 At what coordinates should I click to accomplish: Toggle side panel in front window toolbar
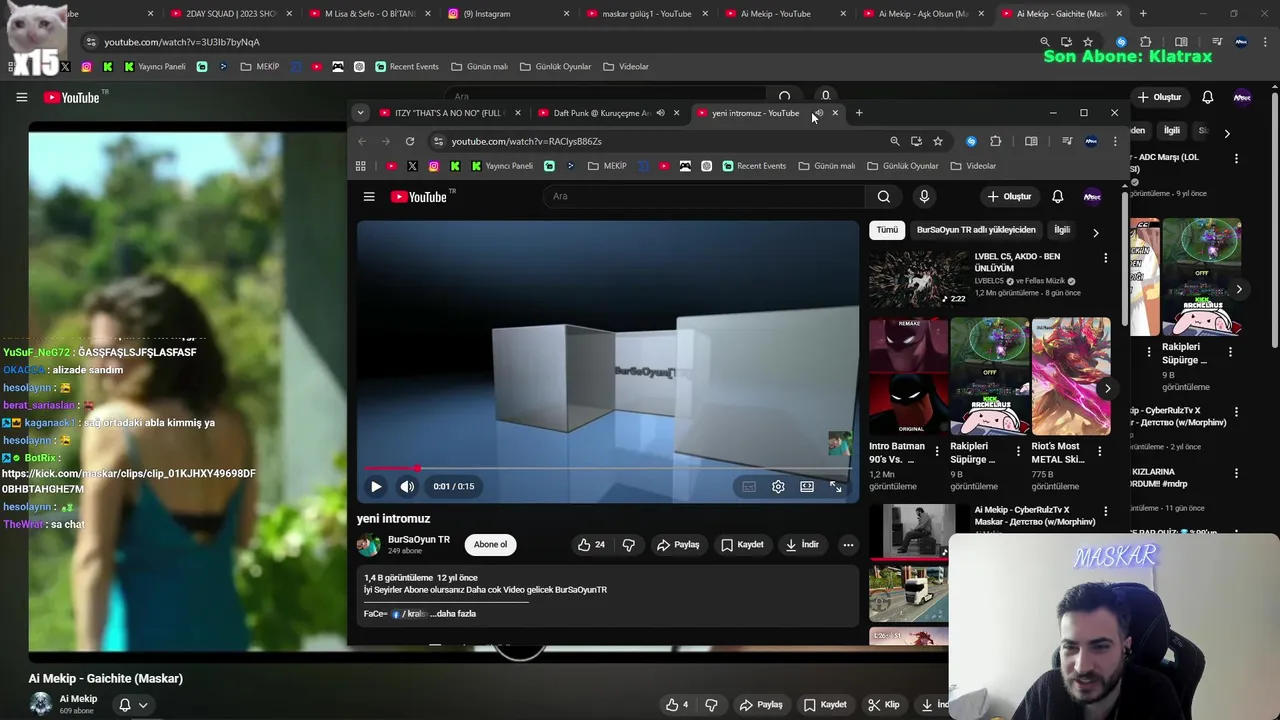1031,141
